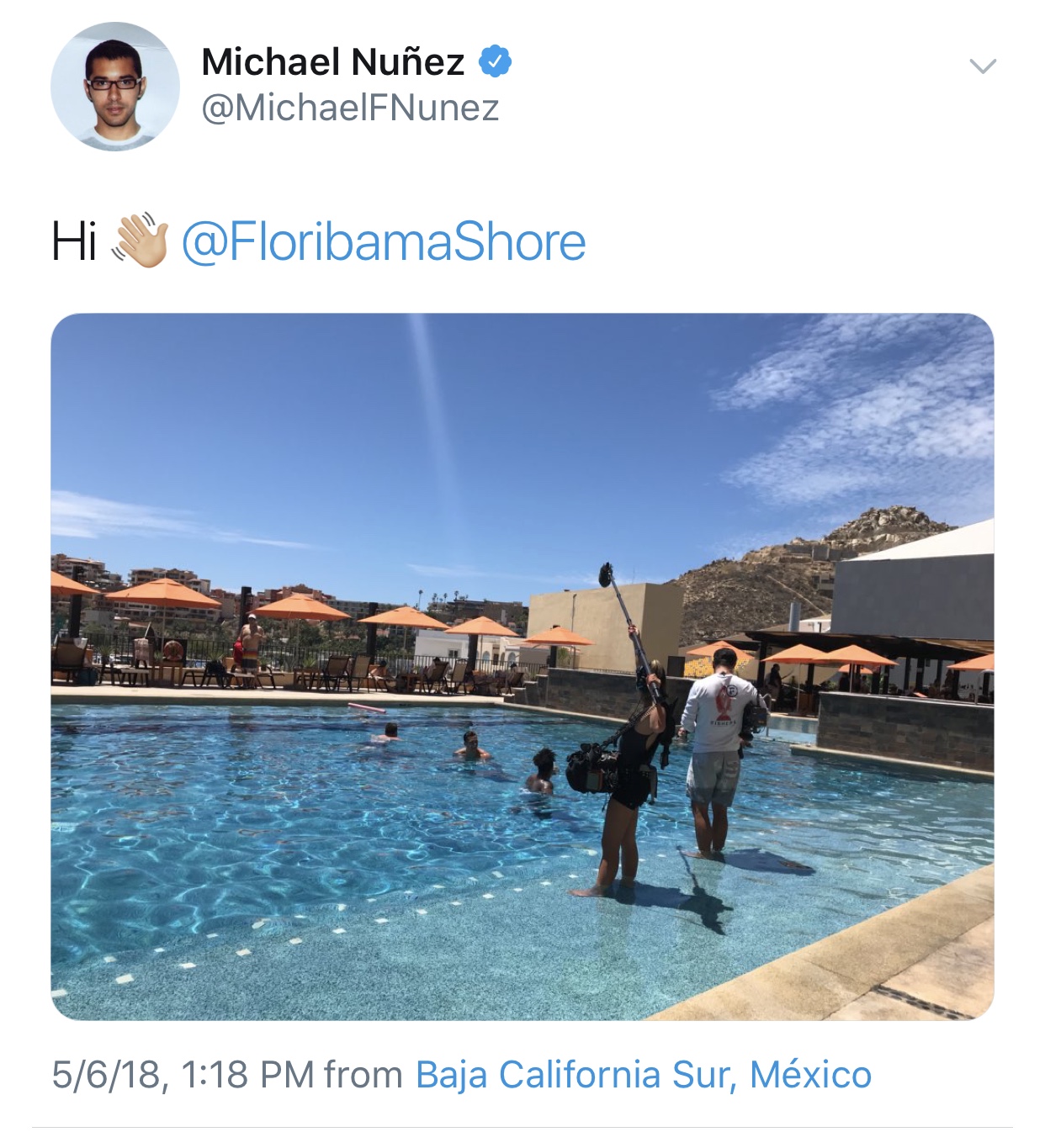
Task: Open the tweet options chevron menu
Action: click(x=982, y=66)
